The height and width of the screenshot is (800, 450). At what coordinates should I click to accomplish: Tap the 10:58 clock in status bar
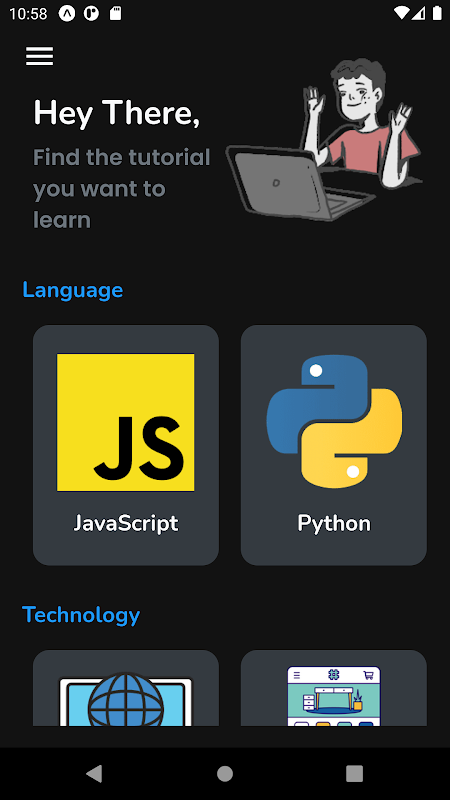point(28,14)
